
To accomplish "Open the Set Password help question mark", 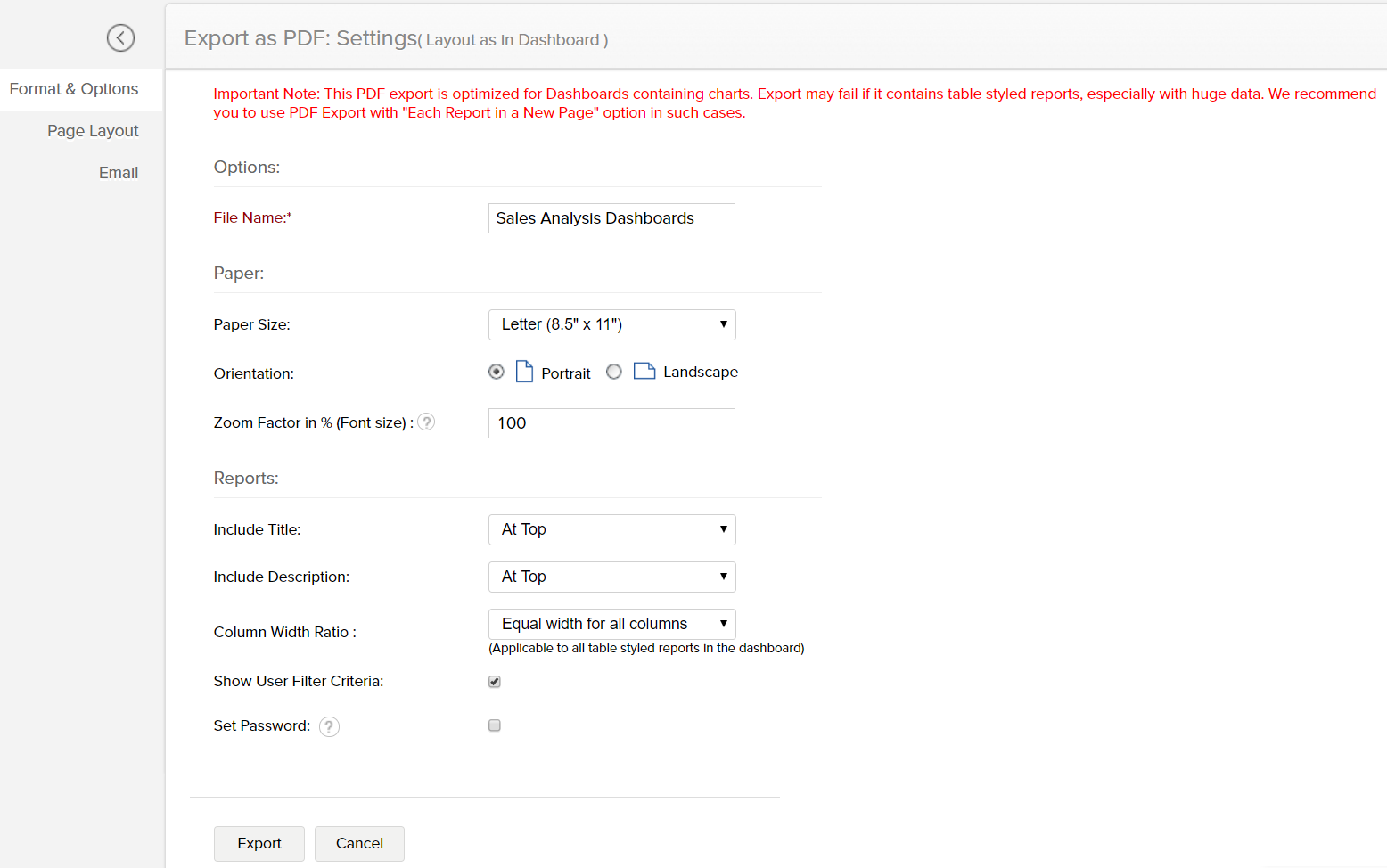I will coord(329,726).
